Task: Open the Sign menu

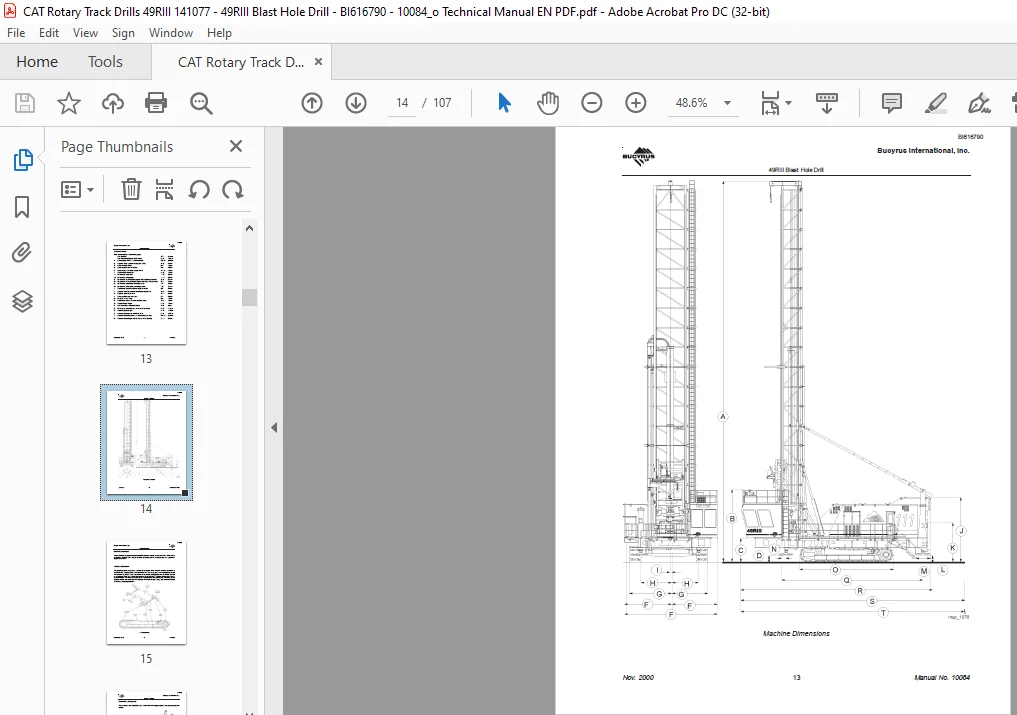Action: tap(123, 32)
